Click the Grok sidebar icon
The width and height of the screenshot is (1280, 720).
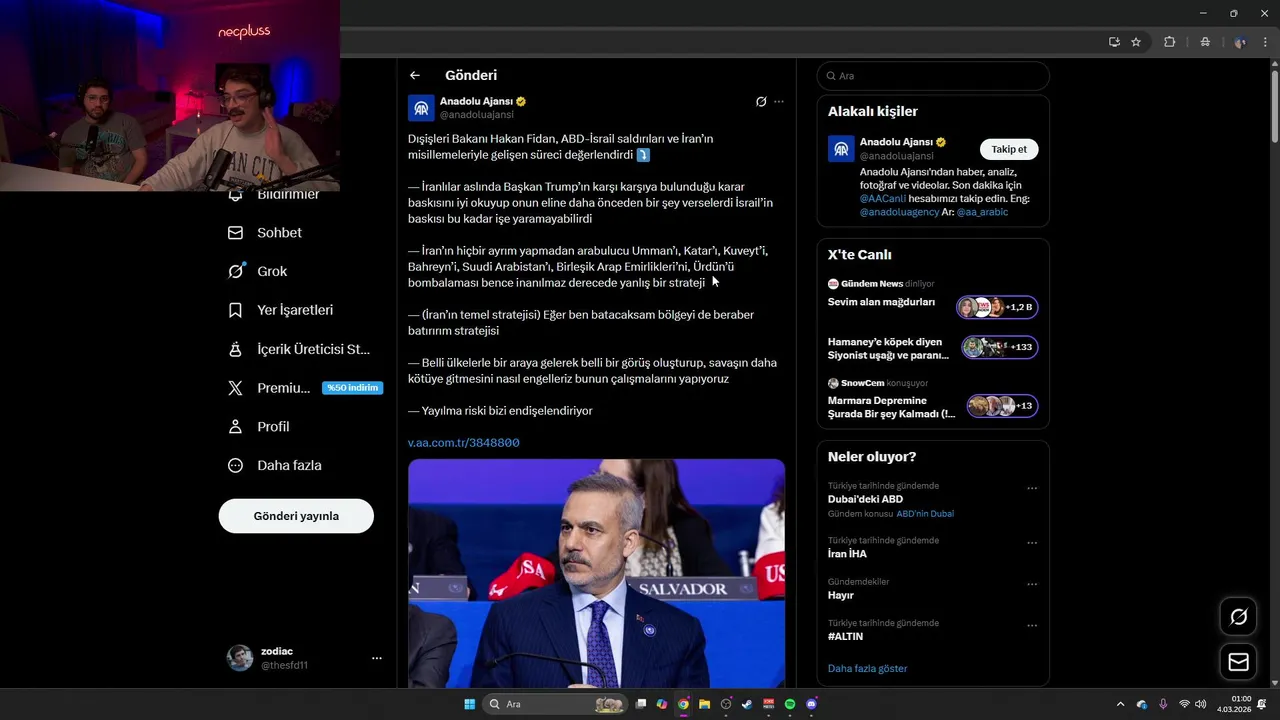click(236, 271)
